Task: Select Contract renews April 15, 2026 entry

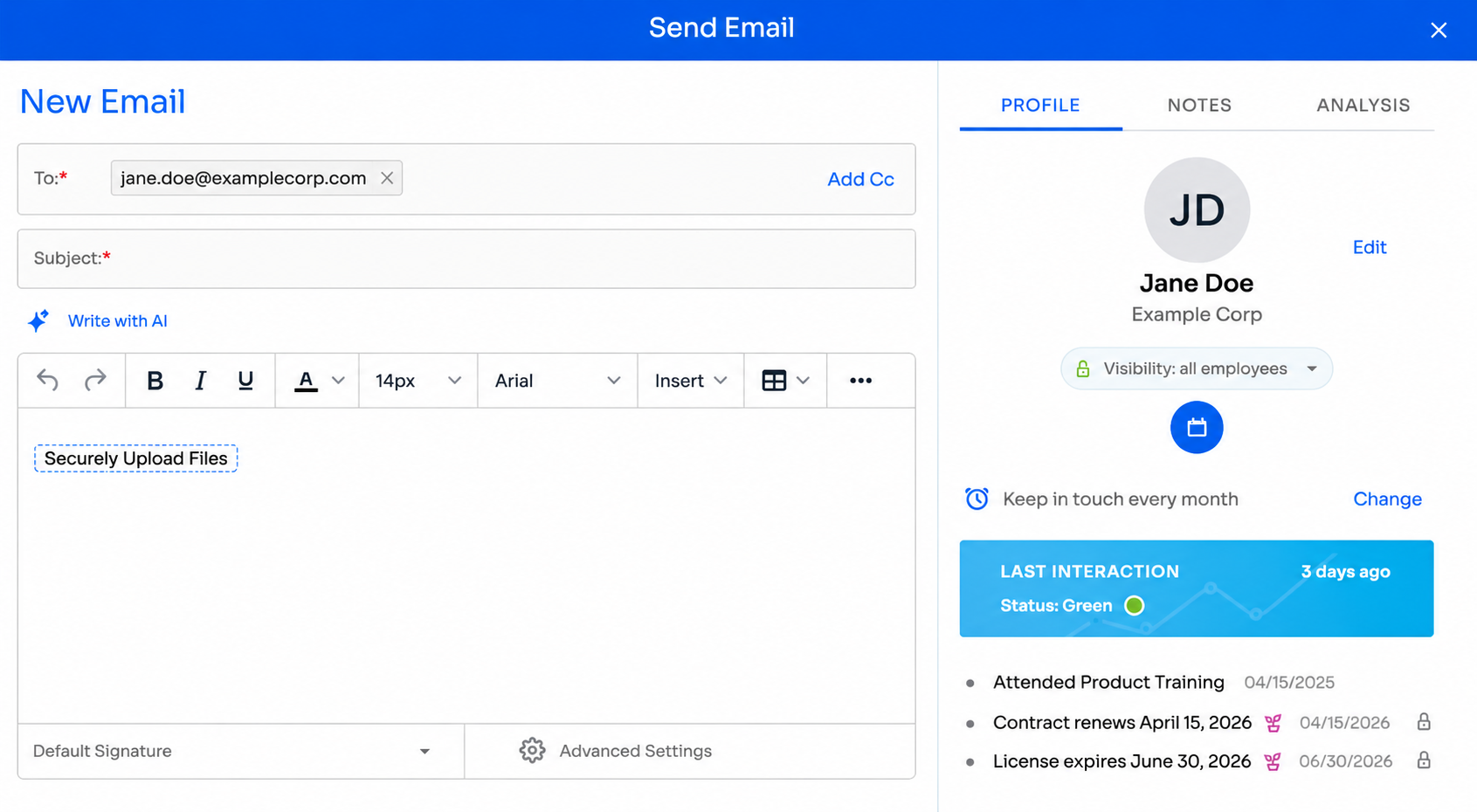Action: coord(1122,723)
